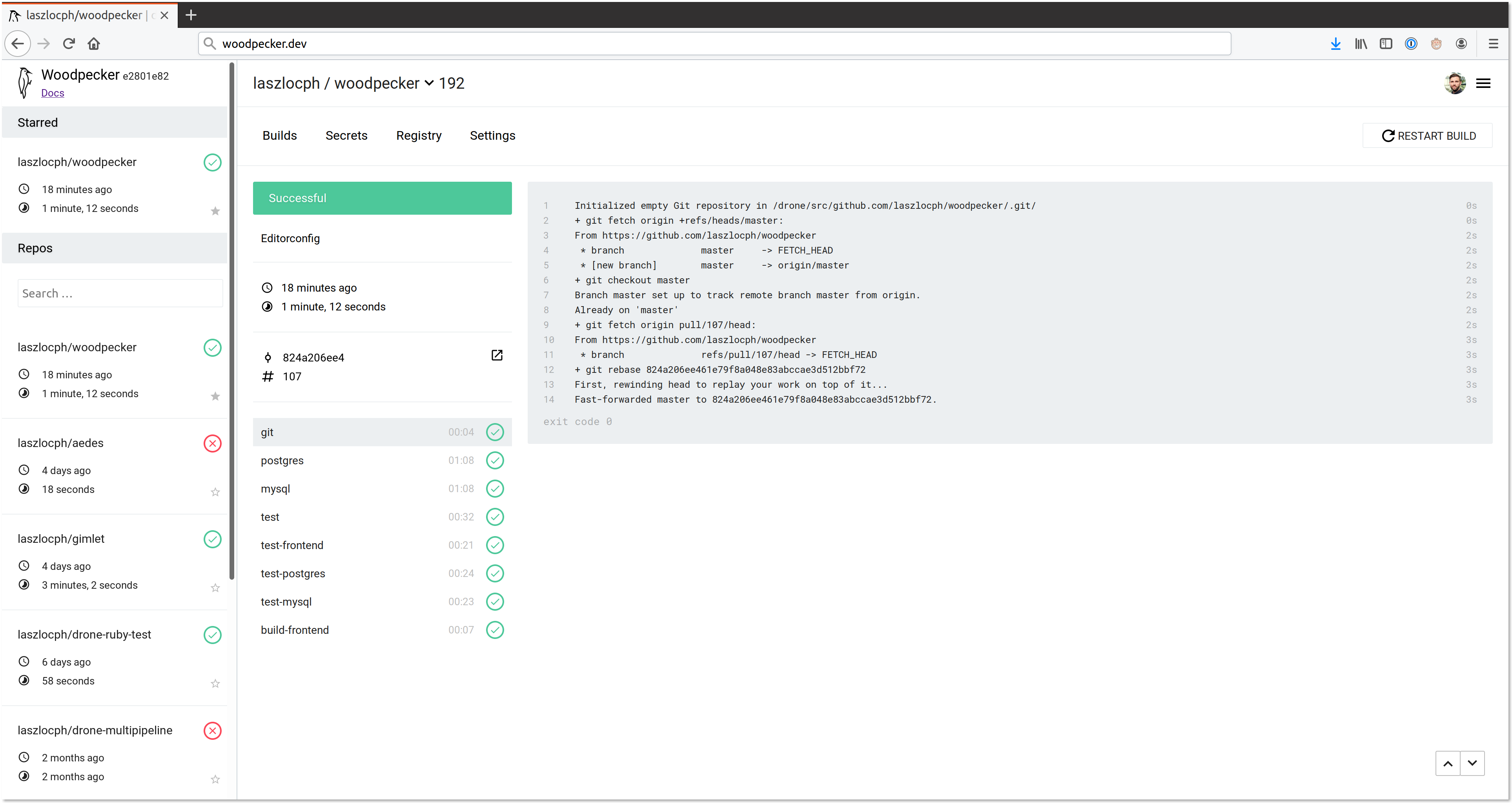Open the 1Password extension icon

point(1411,44)
